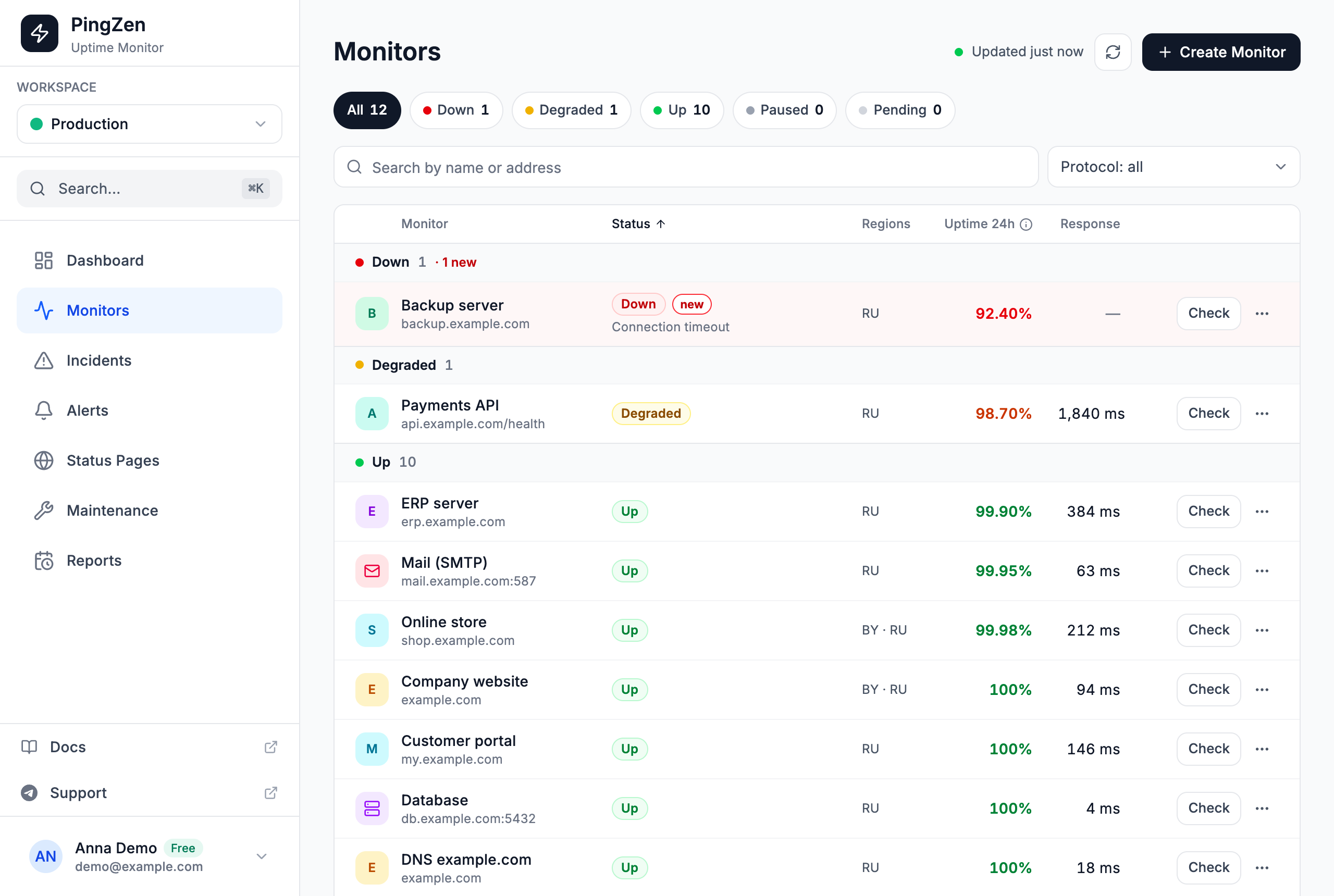Filter monitors by Up status
The width and height of the screenshot is (1334, 896).
[x=681, y=110]
